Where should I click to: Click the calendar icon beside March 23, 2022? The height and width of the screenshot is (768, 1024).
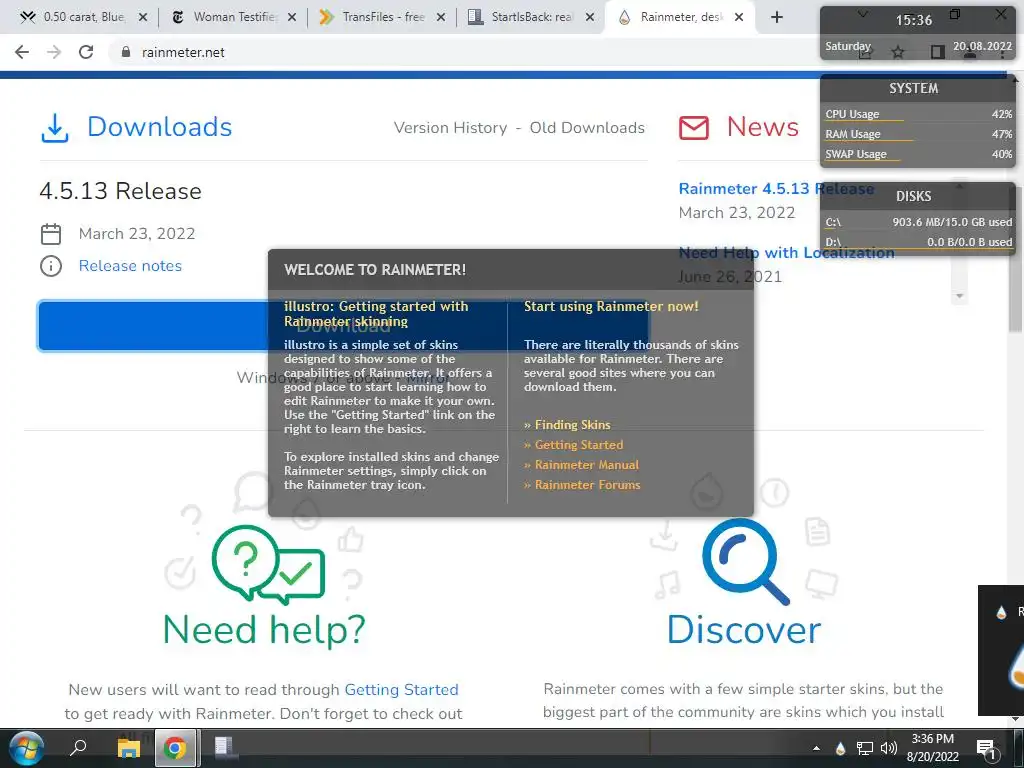(x=51, y=234)
